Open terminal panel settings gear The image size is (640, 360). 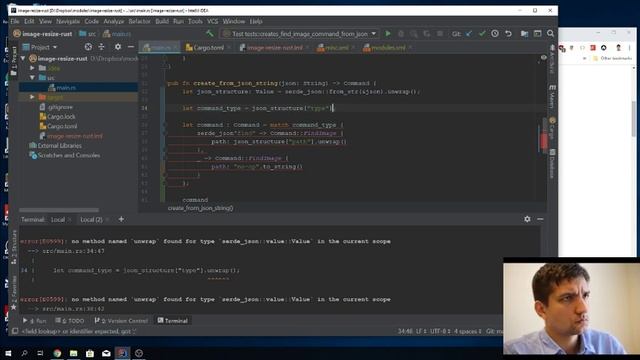coord(527,219)
